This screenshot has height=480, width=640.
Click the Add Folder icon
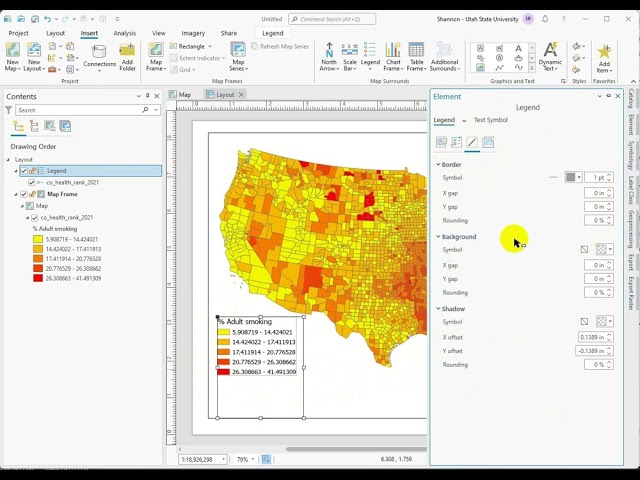coord(127,57)
